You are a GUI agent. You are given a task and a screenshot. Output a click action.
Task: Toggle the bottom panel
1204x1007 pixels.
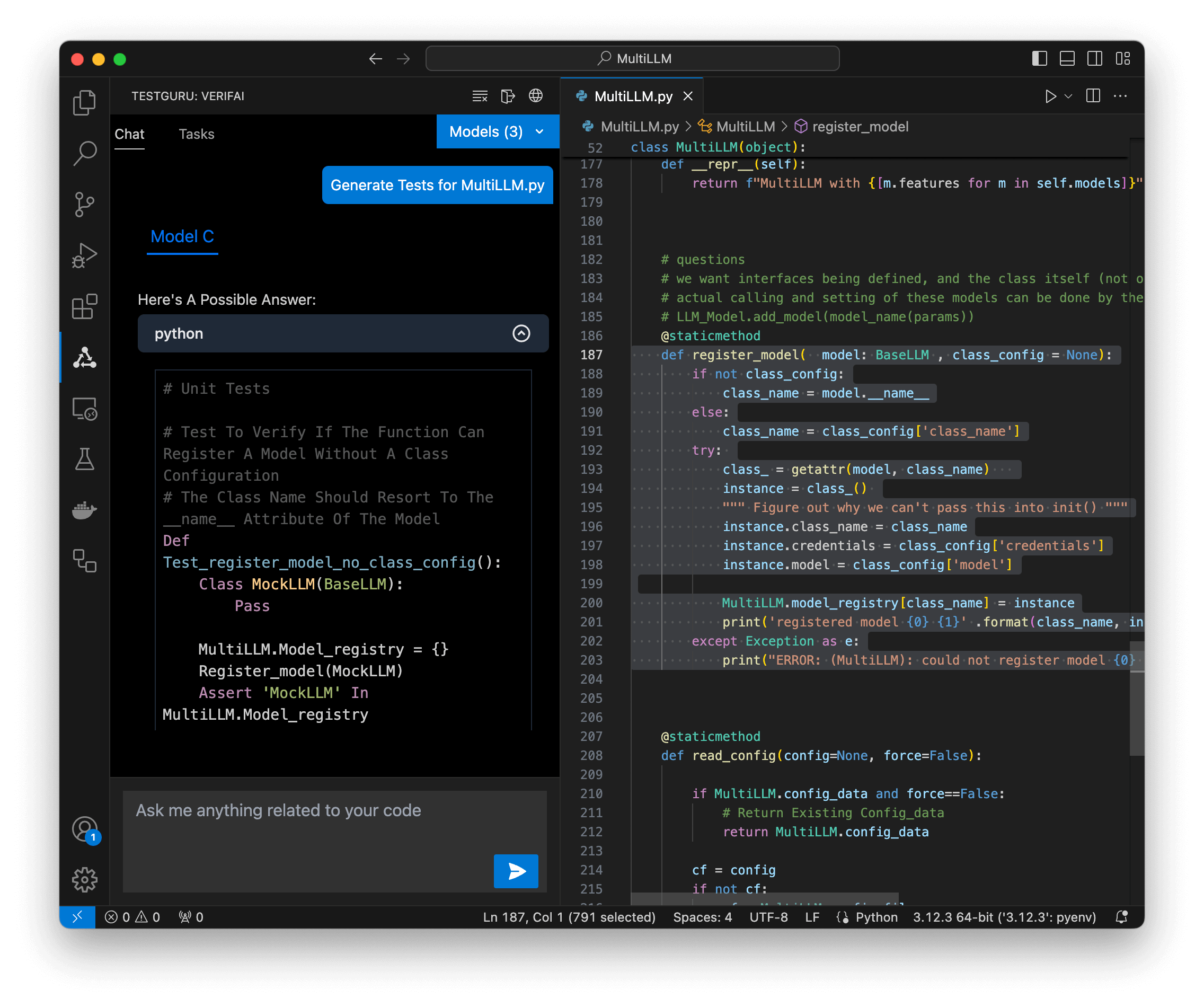pos(1067,58)
